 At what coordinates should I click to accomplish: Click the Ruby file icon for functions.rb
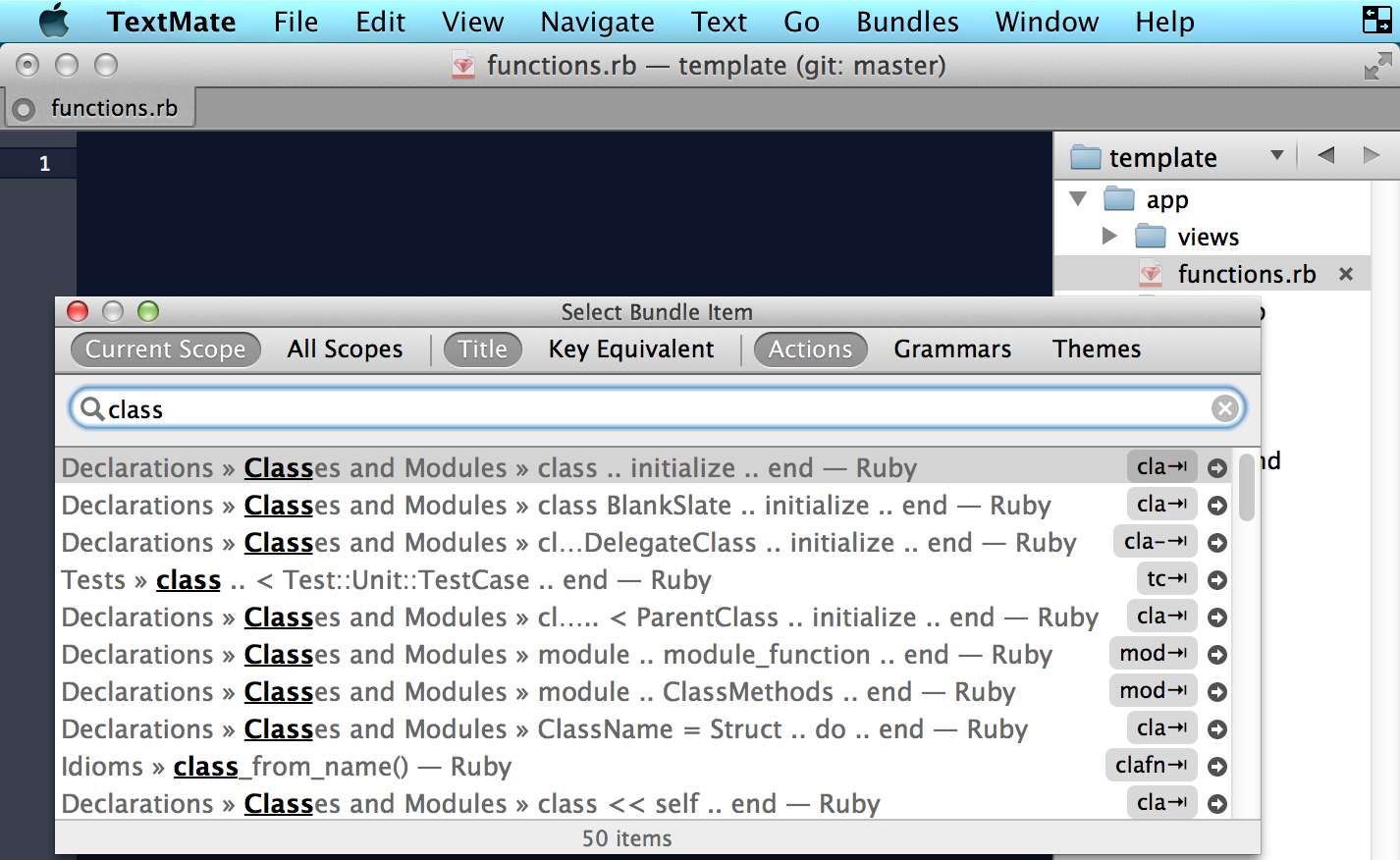pos(1151,274)
